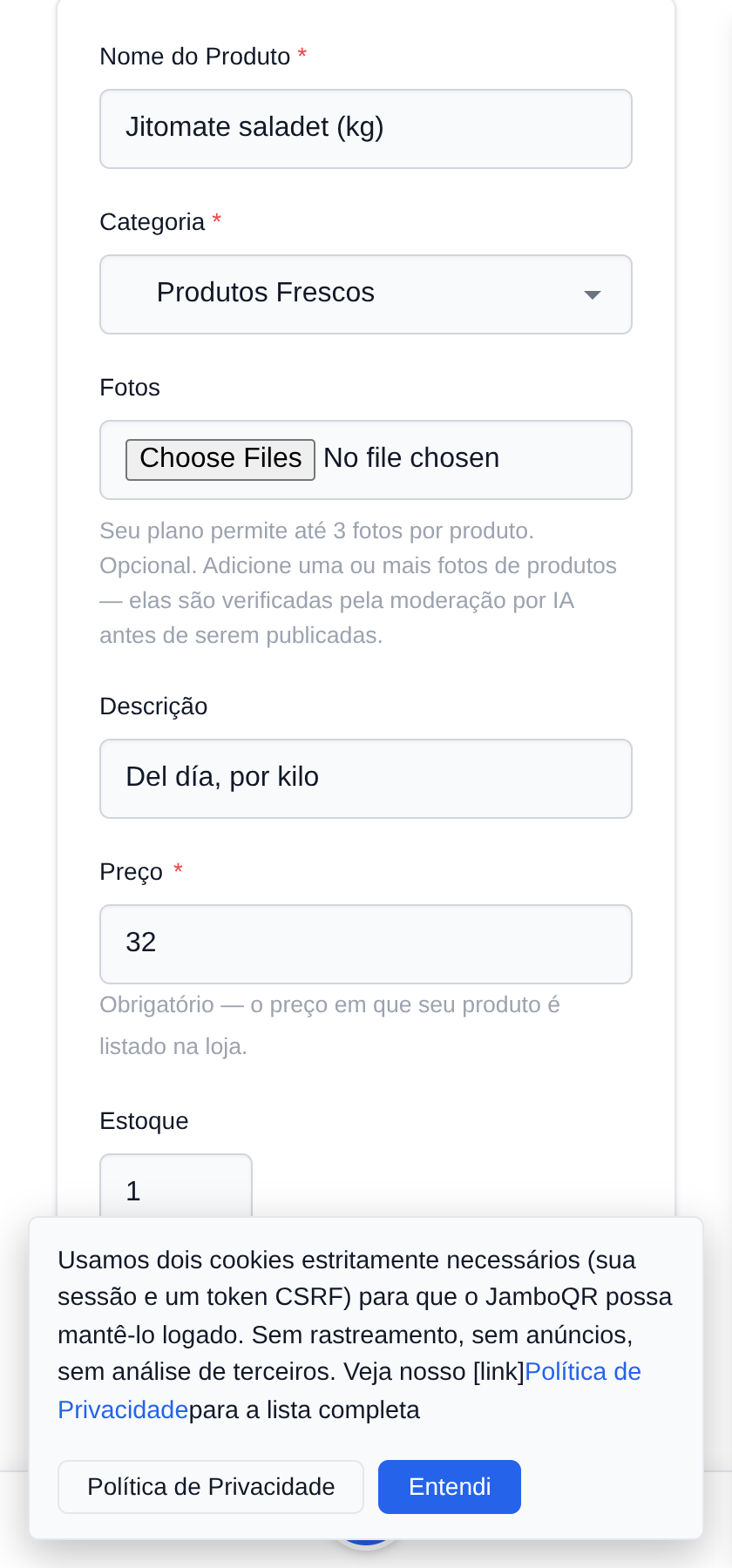
Task: Click the Descrição label
Action: 153,706
